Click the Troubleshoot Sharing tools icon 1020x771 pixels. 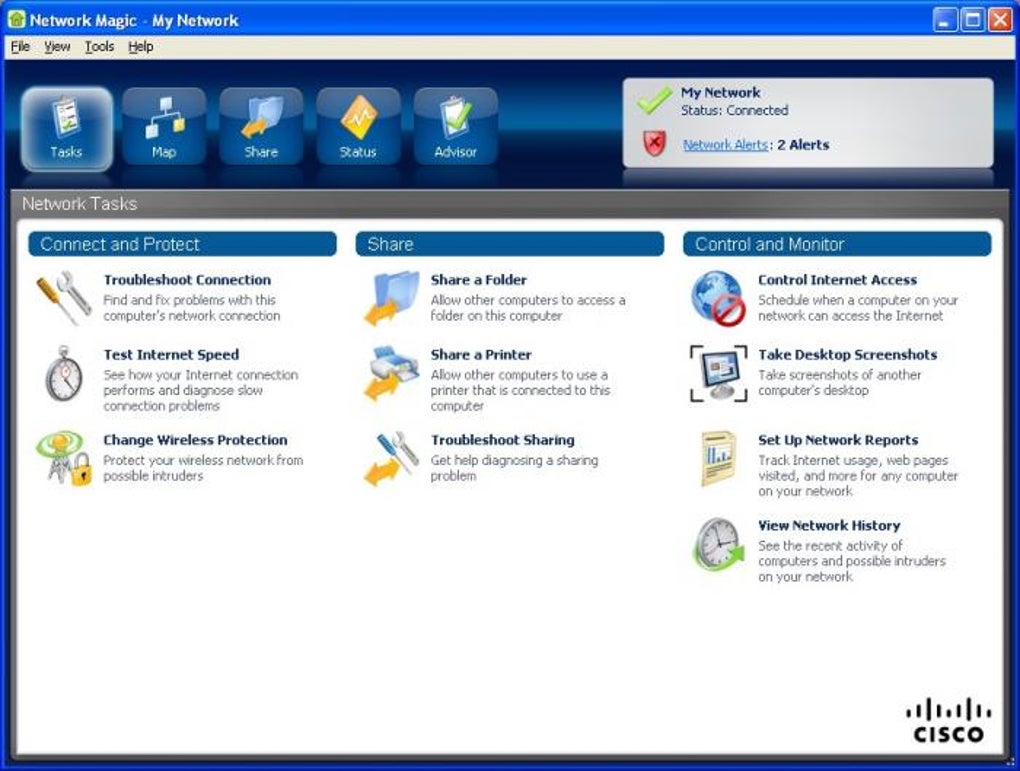[392, 459]
